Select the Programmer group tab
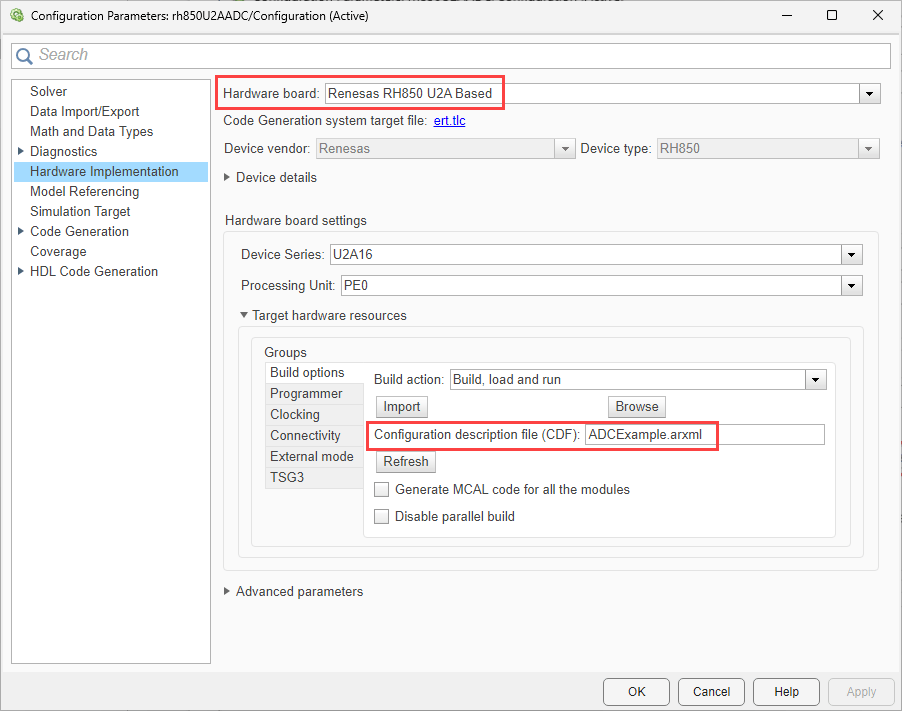The image size is (902, 711). point(306,394)
